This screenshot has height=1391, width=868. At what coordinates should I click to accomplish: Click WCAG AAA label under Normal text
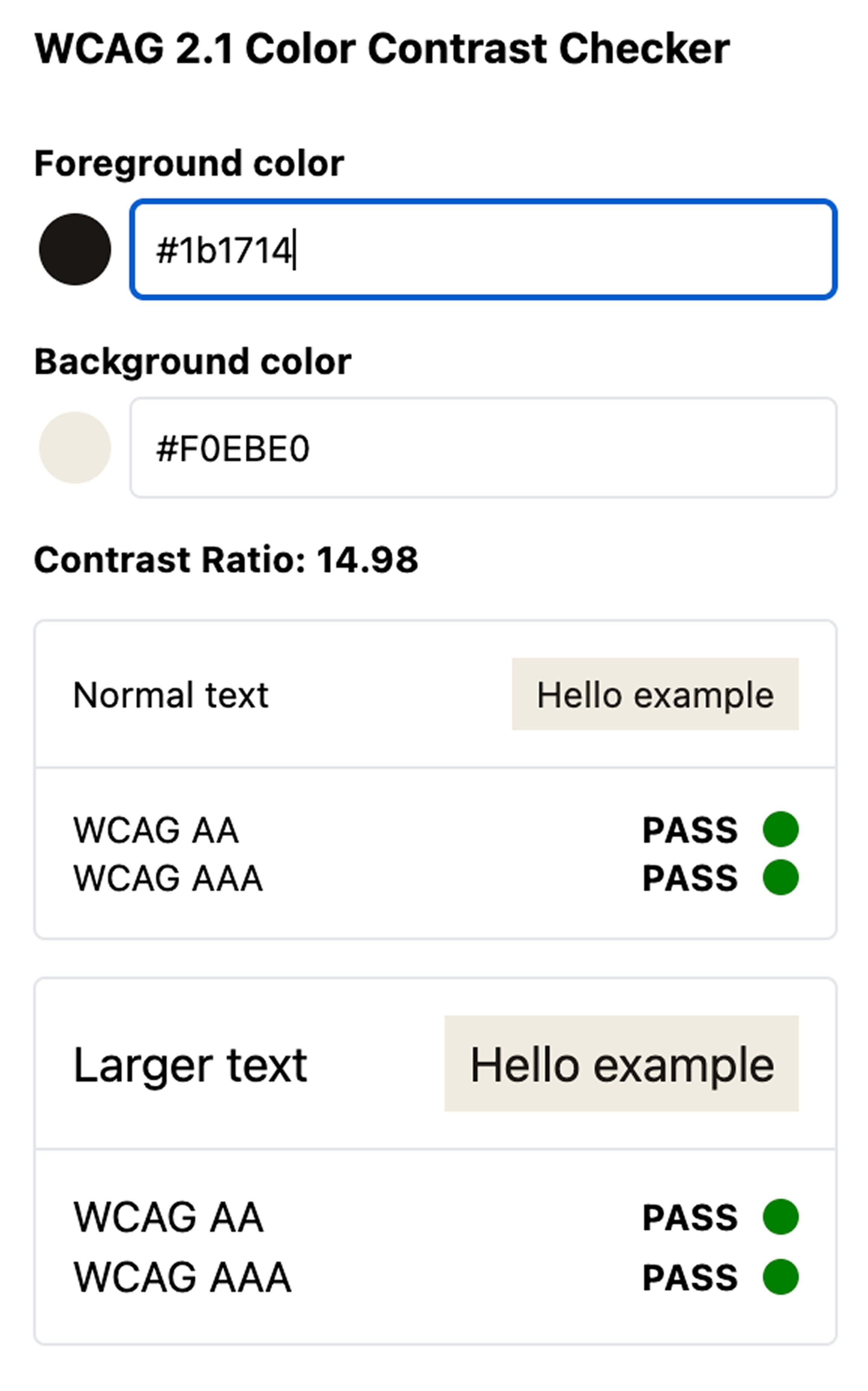tap(167, 878)
